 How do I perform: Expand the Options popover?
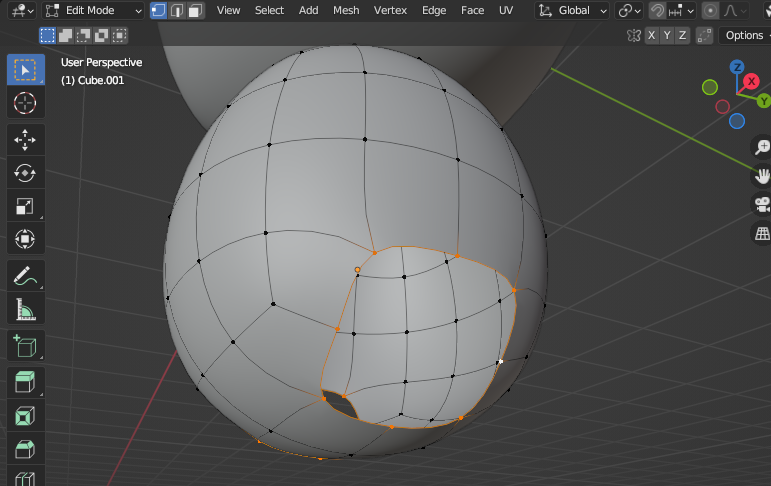[744, 35]
